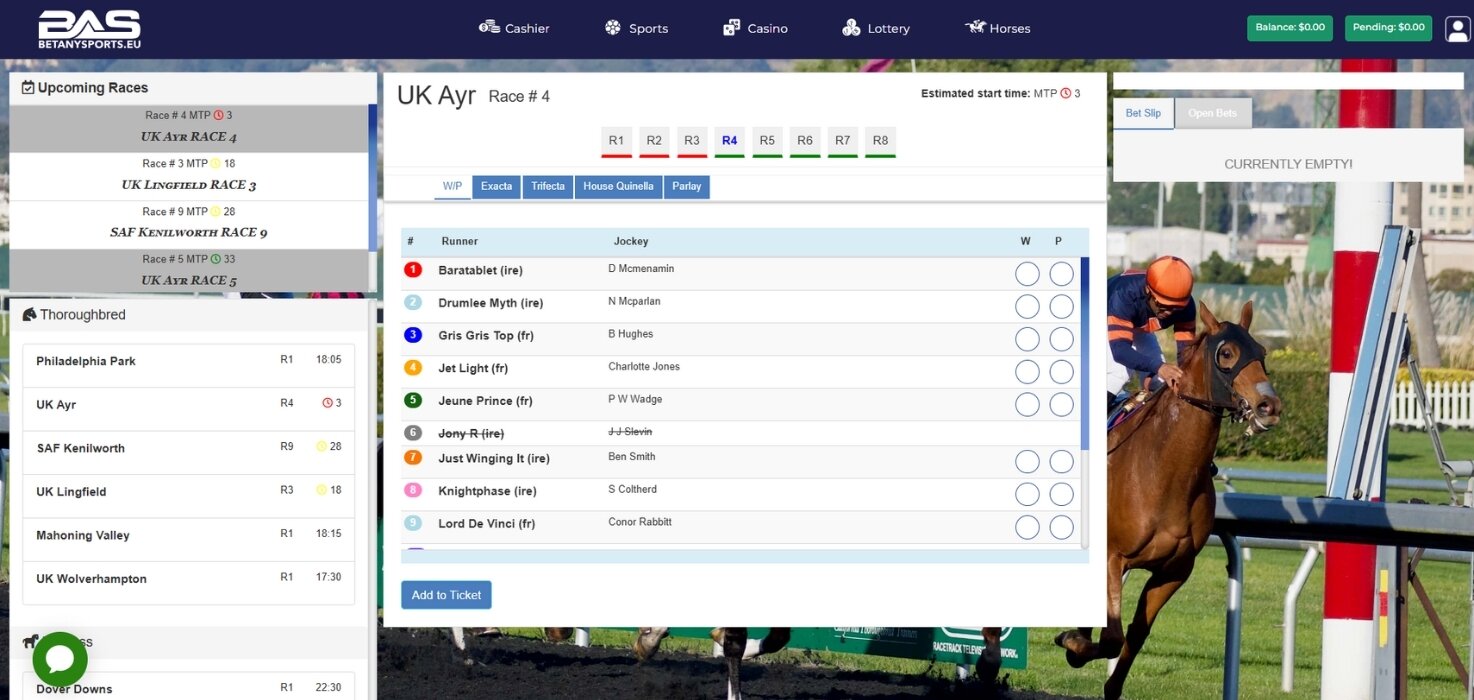Click runner number 3 badge for Gris Gris Top
This screenshot has height=700, width=1474.
(x=413, y=335)
